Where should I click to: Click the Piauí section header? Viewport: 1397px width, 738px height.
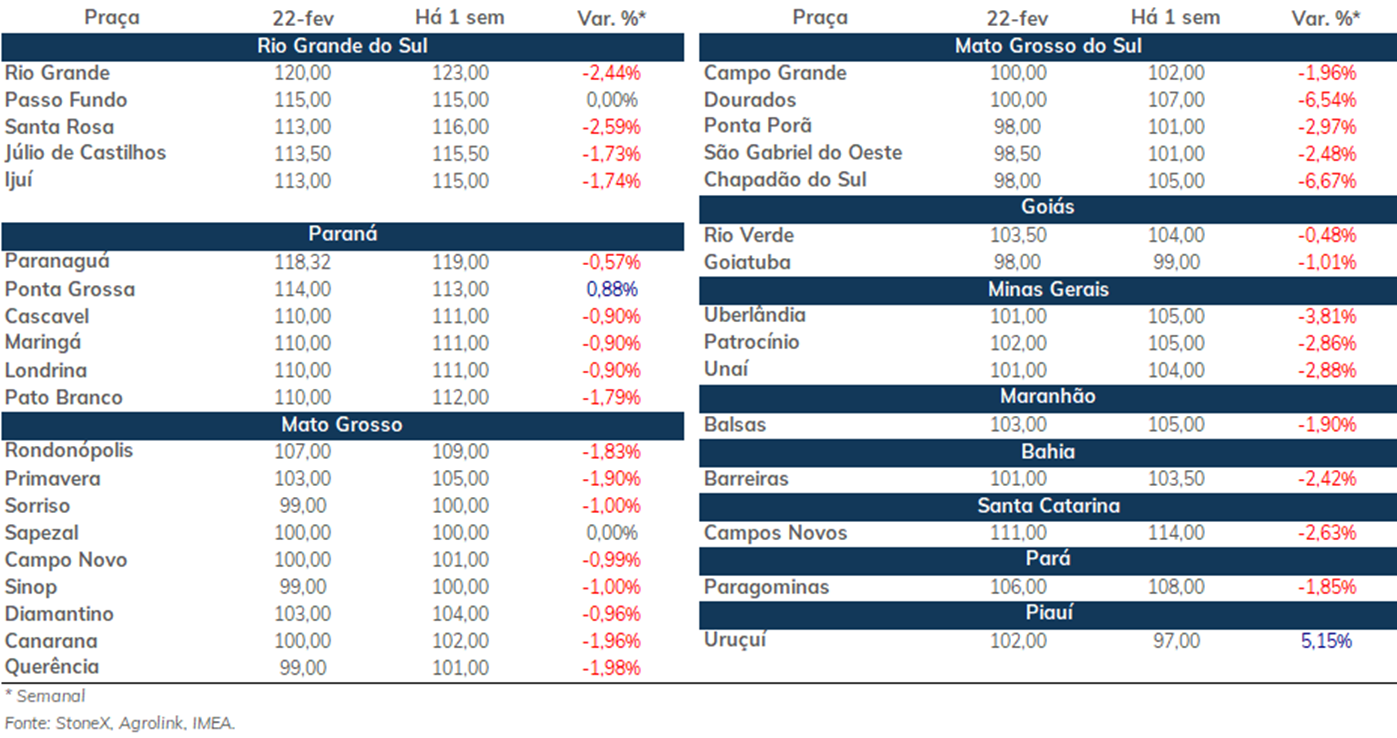pyautogui.click(x=1047, y=614)
